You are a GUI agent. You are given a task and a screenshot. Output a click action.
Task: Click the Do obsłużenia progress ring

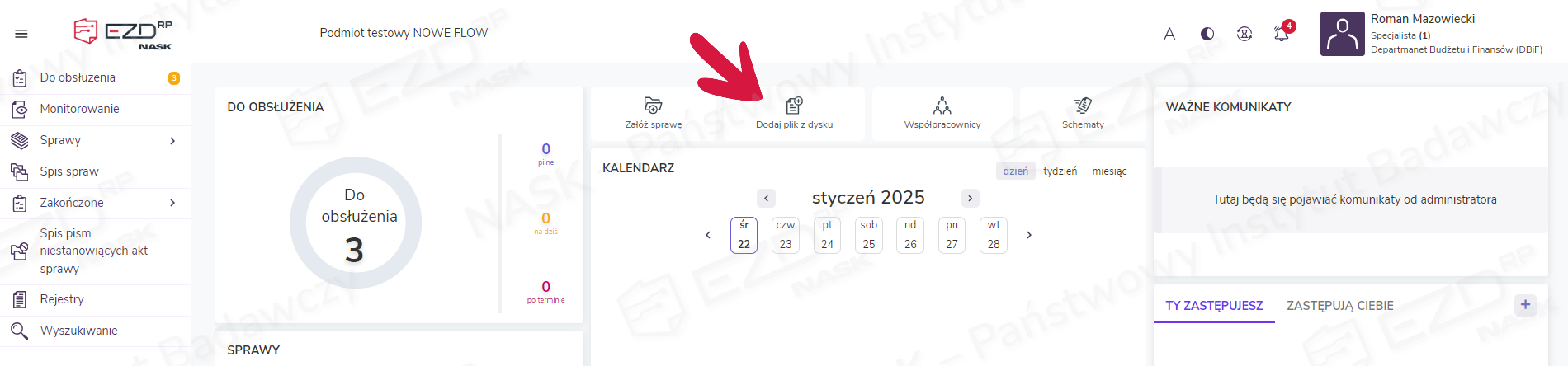(355, 223)
